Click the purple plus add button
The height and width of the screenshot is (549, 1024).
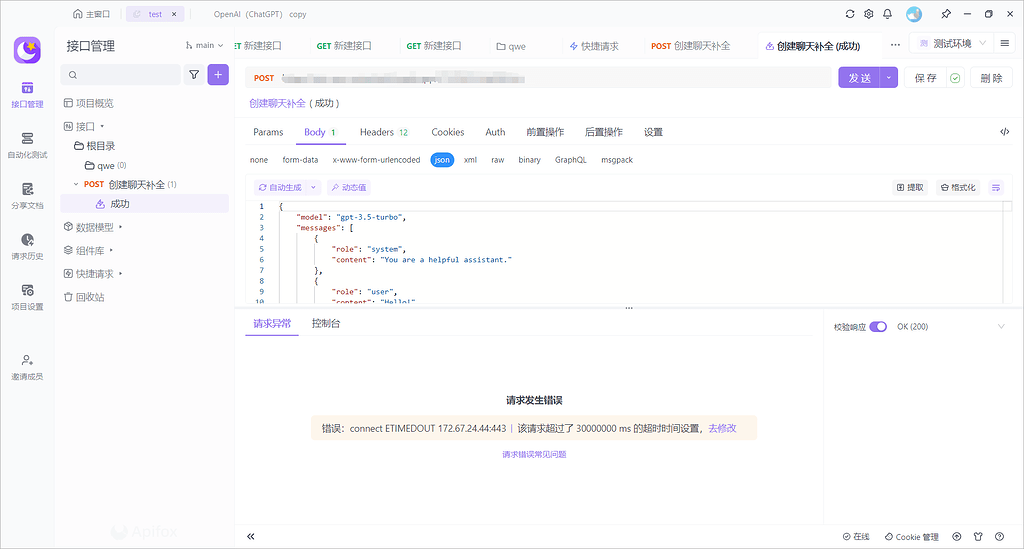218,74
